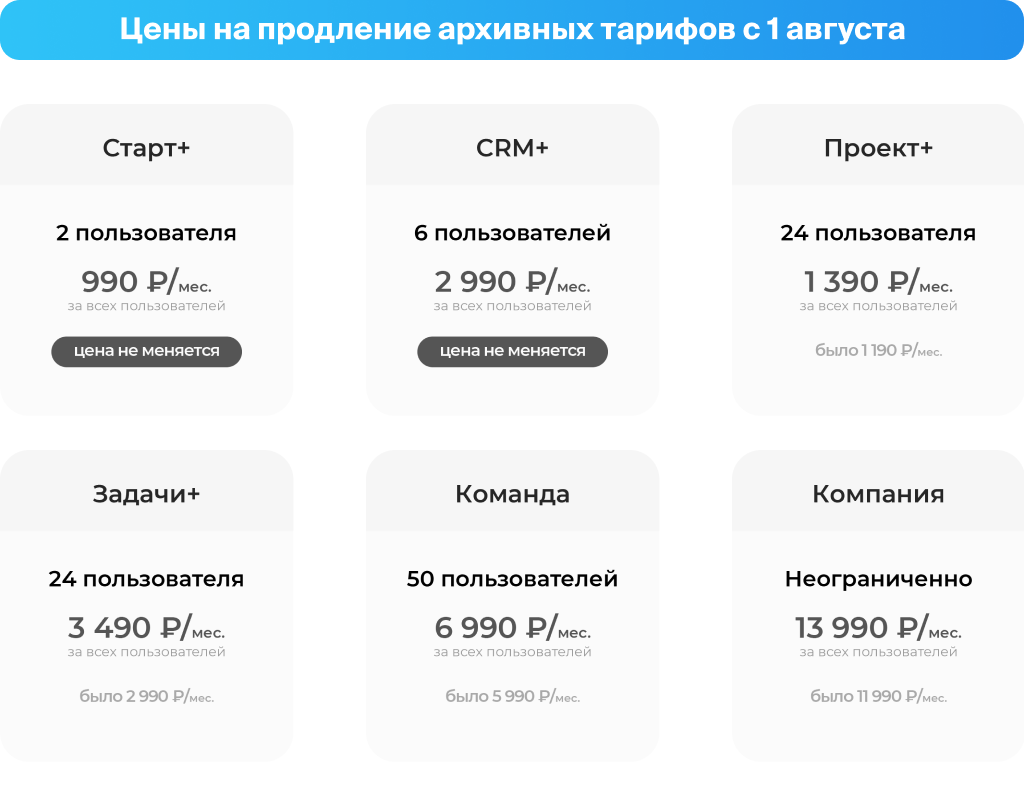Select the Проект+ plan title
The width and height of the screenshot is (1024, 806).
click(878, 148)
